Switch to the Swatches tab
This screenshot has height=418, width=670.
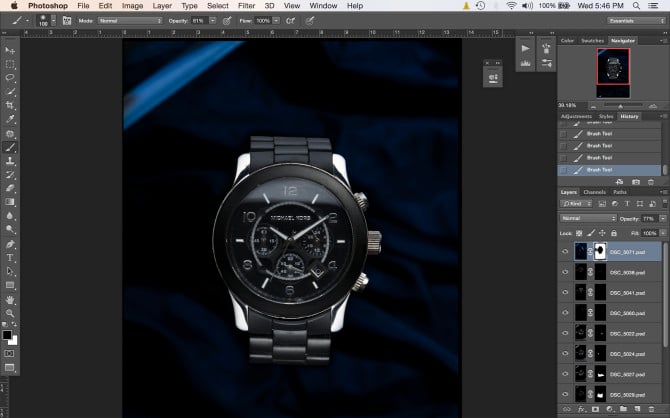(592, 41)
